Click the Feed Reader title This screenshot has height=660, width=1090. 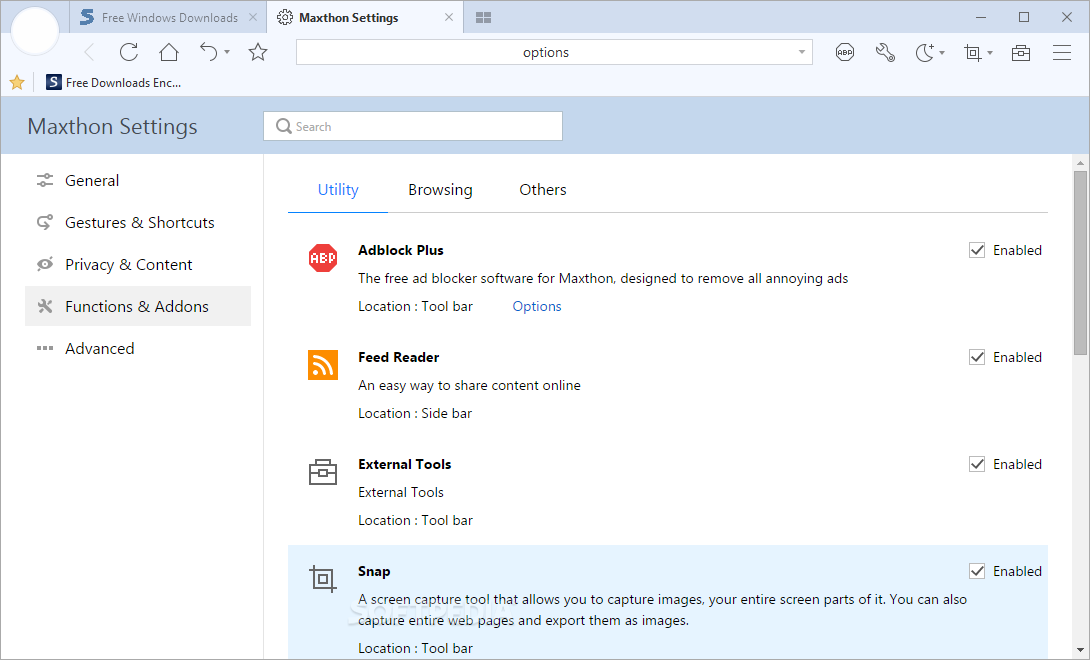(398, 357)
